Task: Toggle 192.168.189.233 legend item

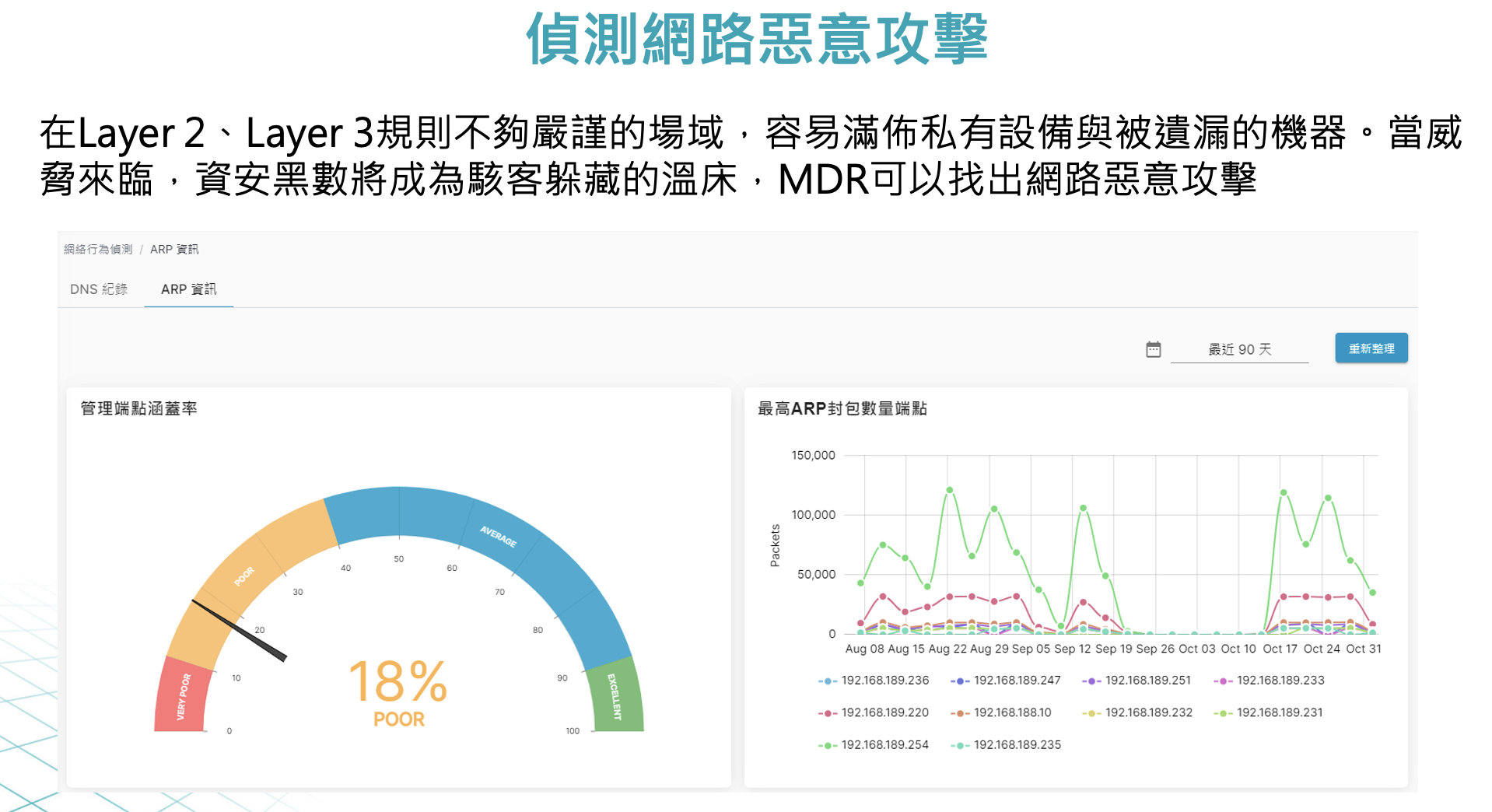Action: click(1270, 681)
